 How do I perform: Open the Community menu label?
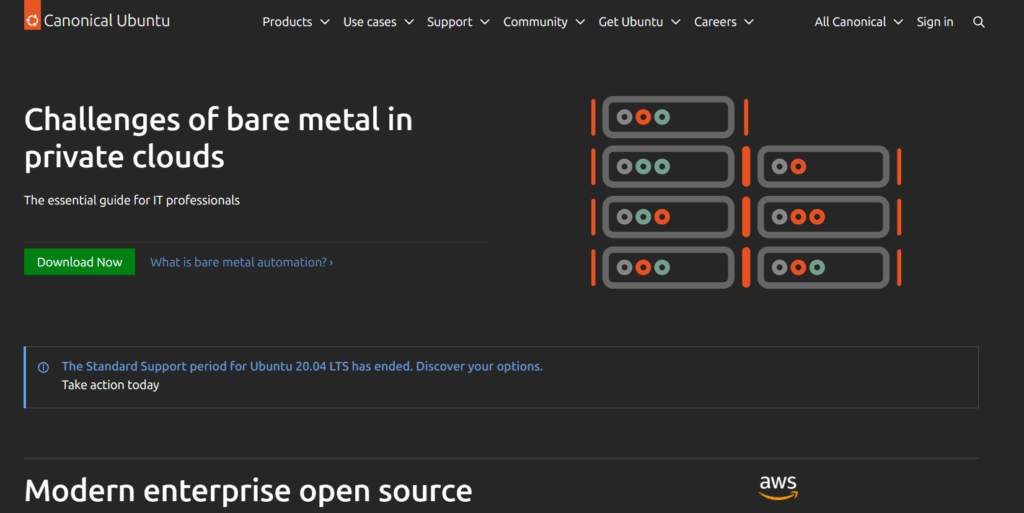pyautogui.click(x=535, y=22)
